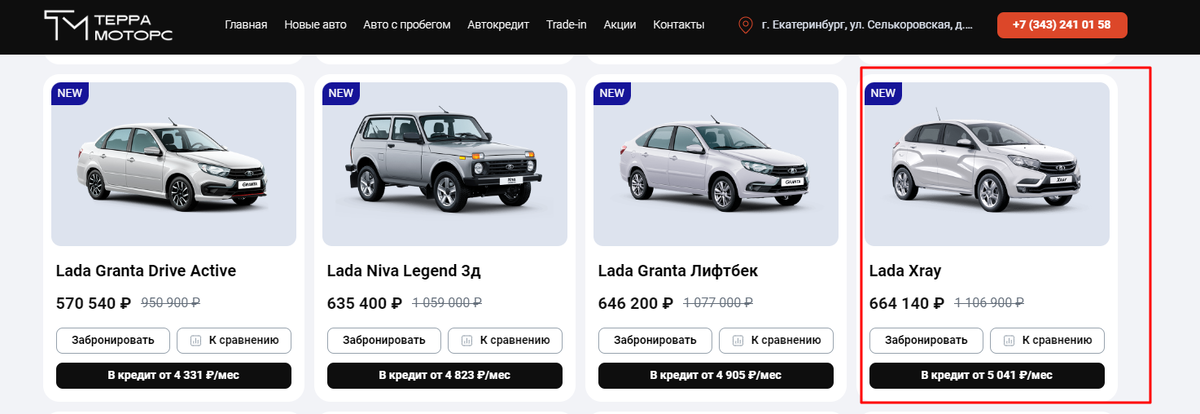Open the Новые авто menu item
The width and height of the screenshot is (1200, 414).
pos(315,25)
